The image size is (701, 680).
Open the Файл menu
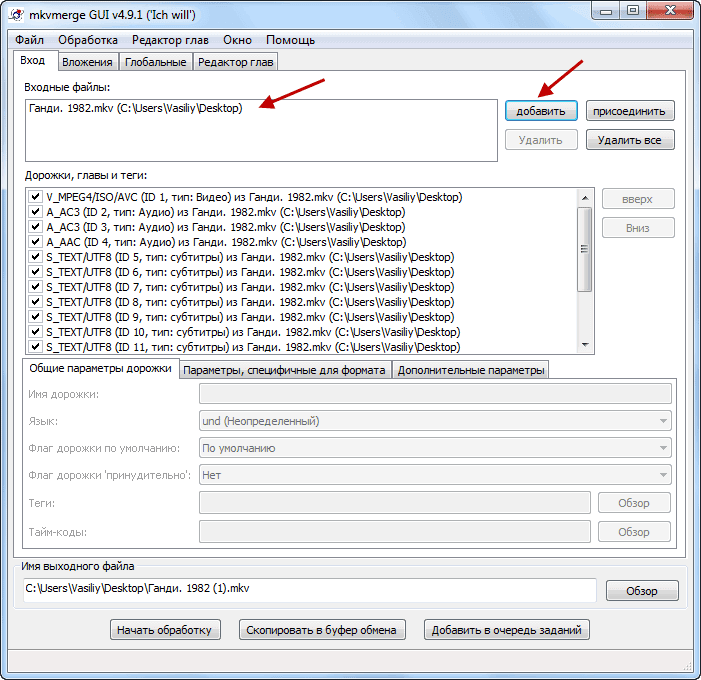[30, 40]
